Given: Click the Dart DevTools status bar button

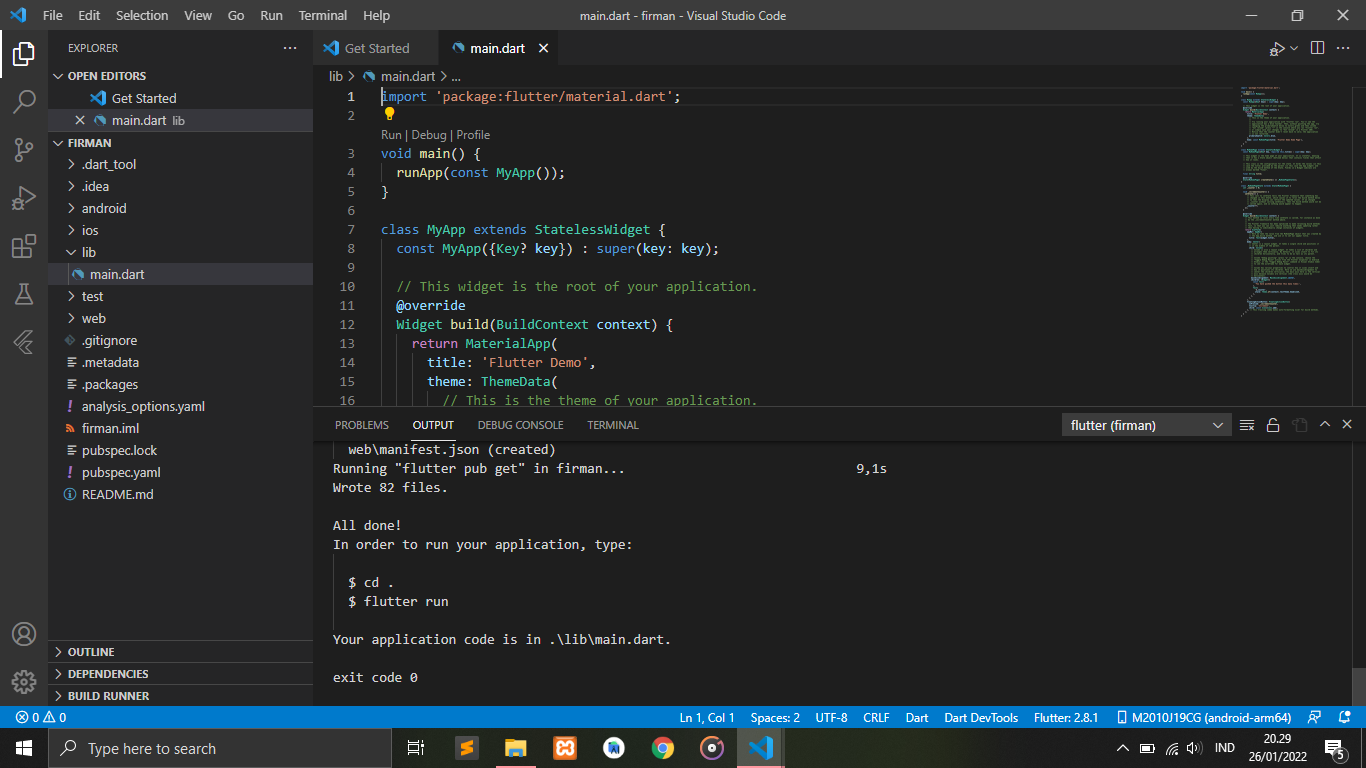Looking at the screenshot, I should (x=981, y=717).
